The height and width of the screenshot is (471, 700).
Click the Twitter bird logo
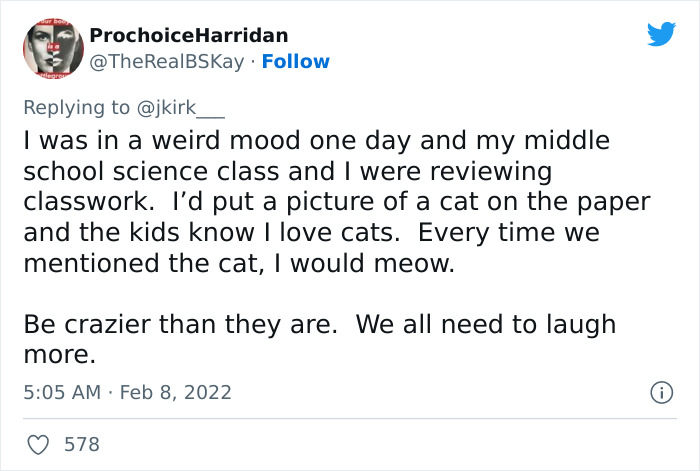[x=661, y=34]
